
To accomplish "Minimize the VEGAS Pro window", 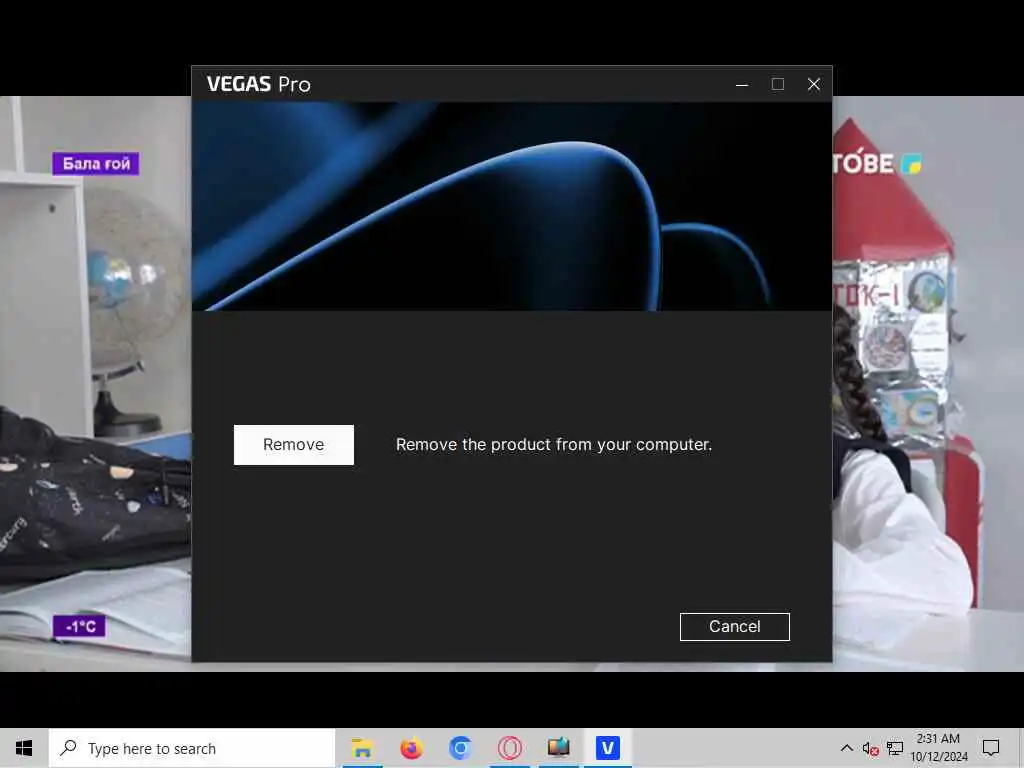I will (x=742, y=84).
